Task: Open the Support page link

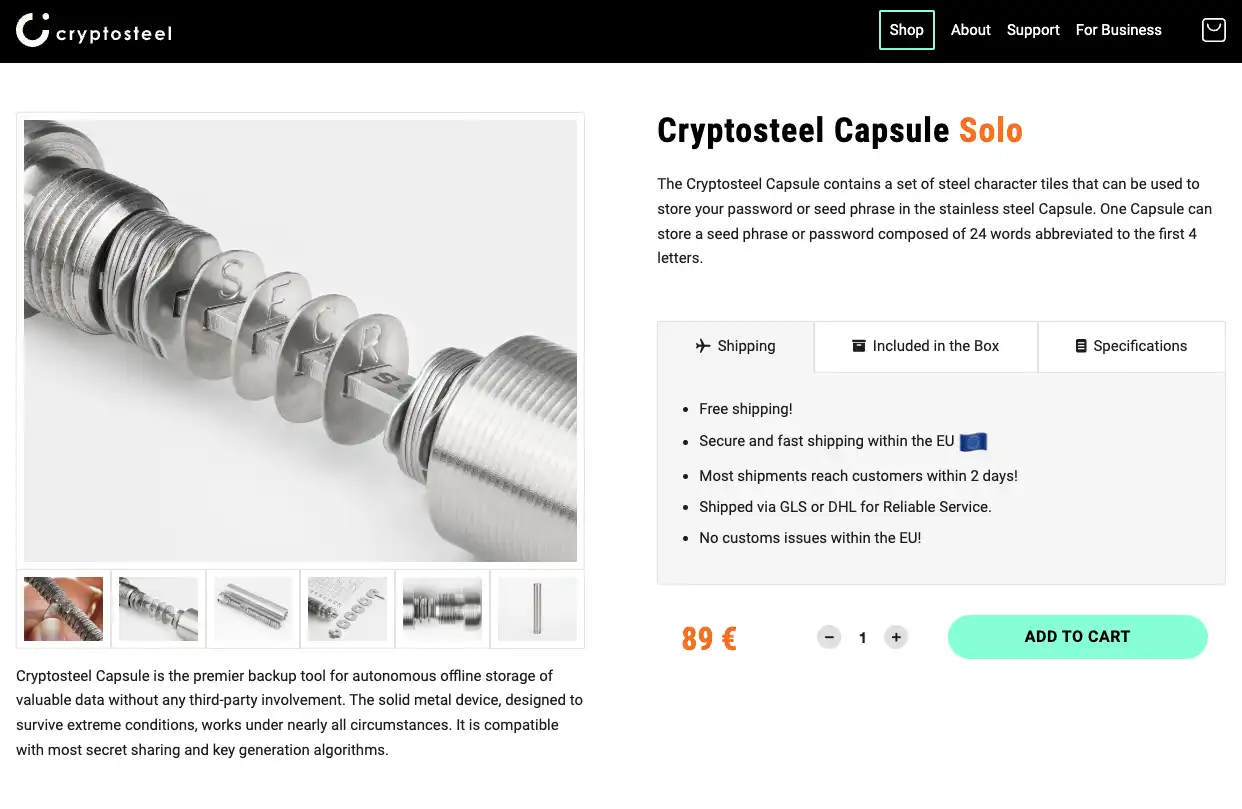Action: 1033,30
